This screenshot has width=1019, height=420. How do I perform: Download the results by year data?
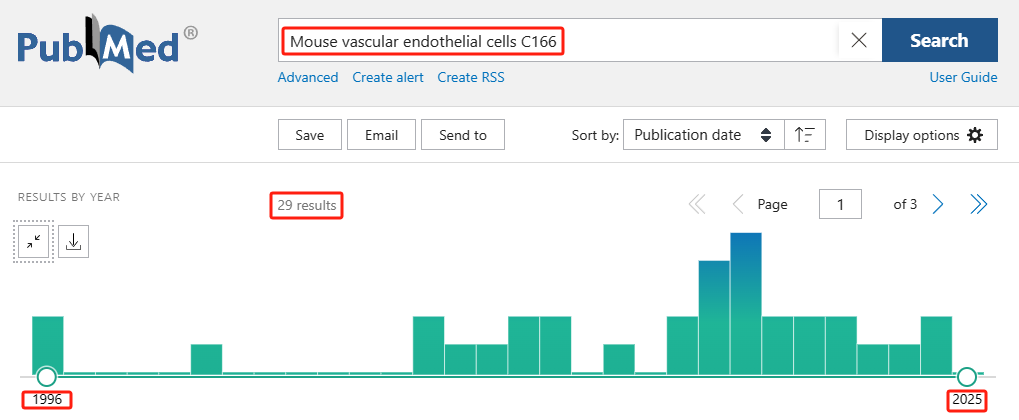pyautogui.click(x=73, y=242)
